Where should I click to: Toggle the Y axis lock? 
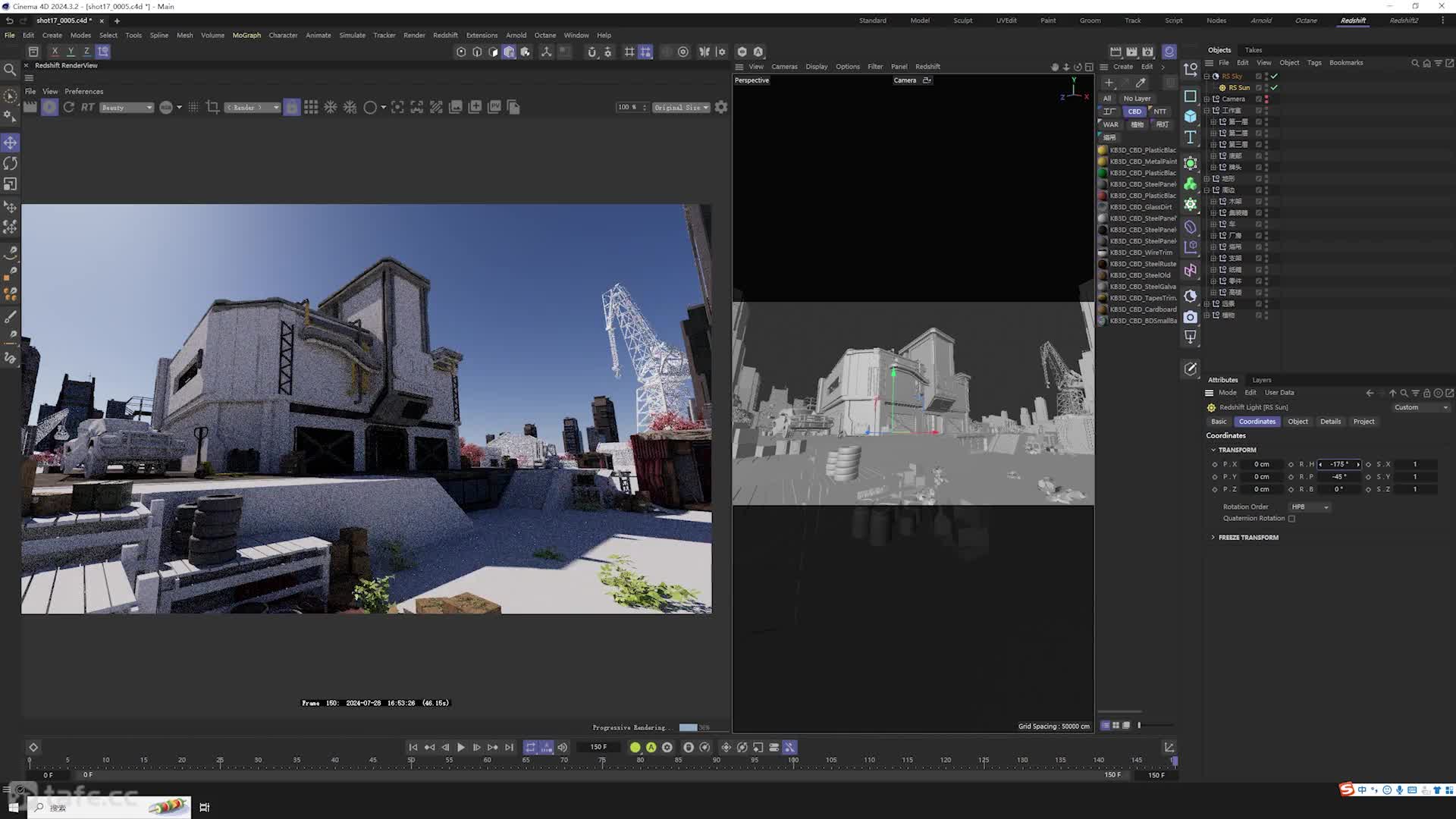71,52
